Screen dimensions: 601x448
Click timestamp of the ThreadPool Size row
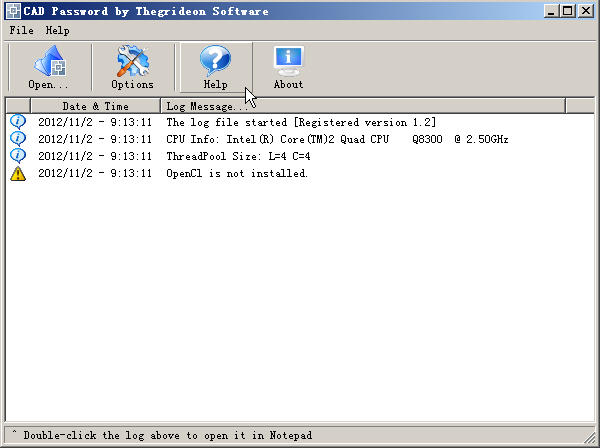pyautogui.click(x=95, y=156)
